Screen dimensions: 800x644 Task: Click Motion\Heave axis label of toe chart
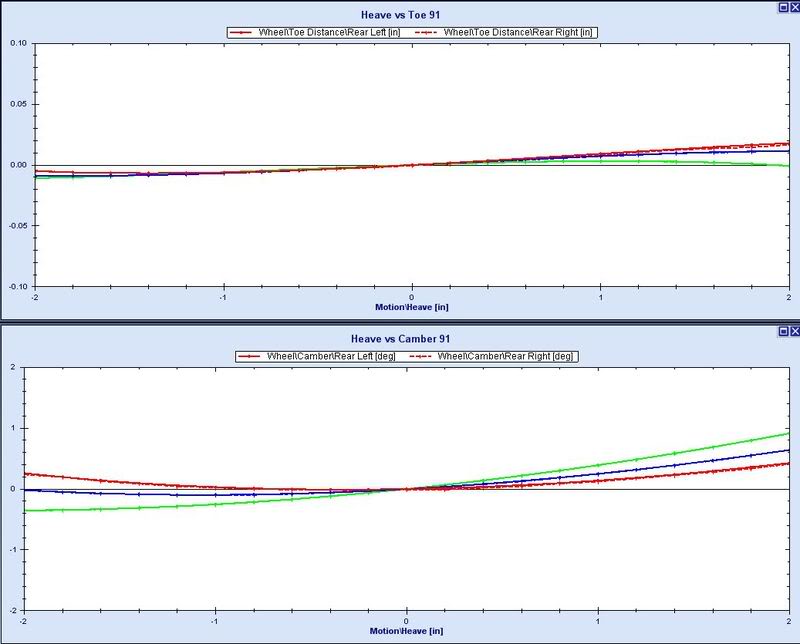tap(412, 307)
